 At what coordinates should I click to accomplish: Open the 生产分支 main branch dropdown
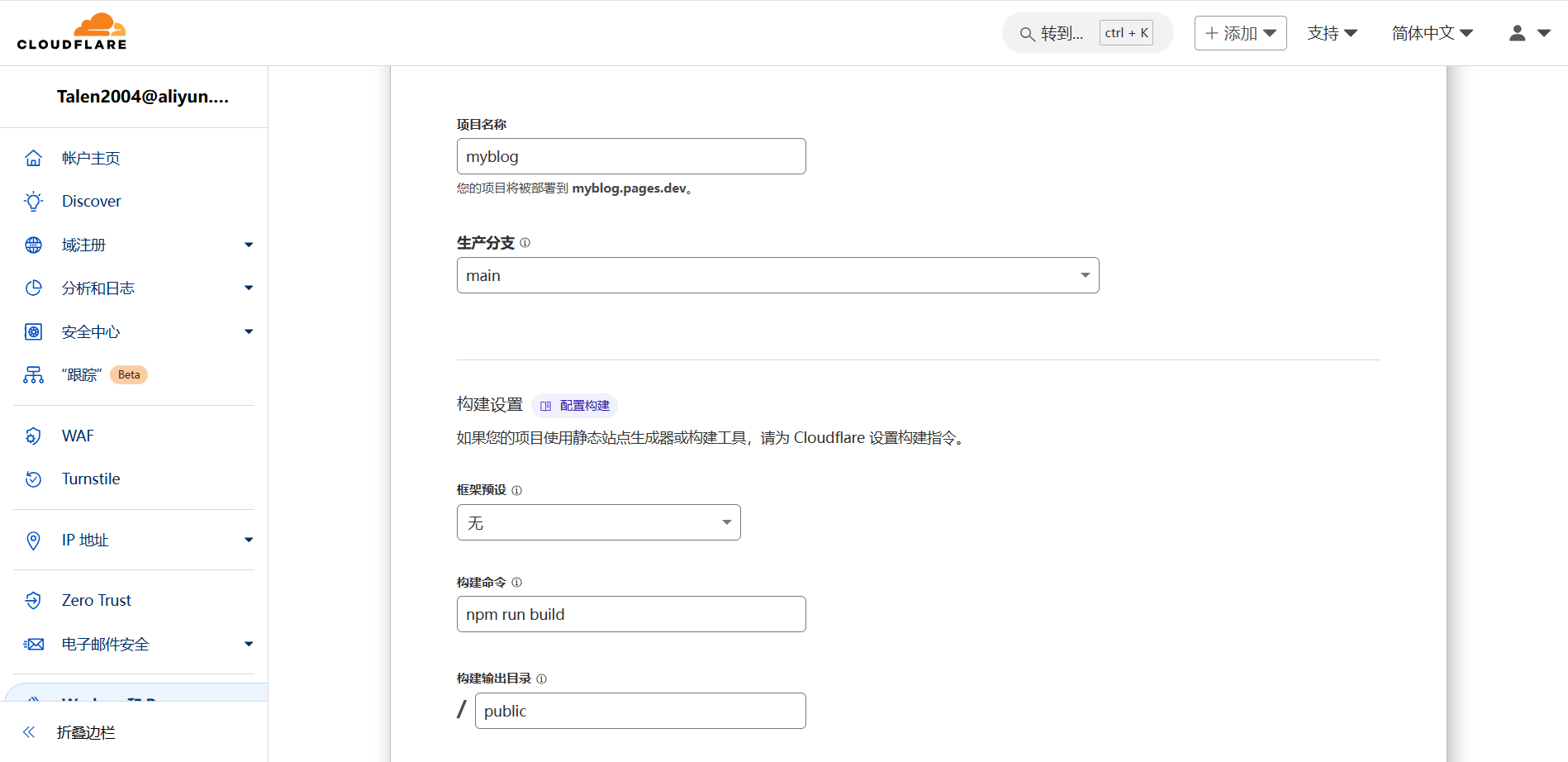pos(777,275)
